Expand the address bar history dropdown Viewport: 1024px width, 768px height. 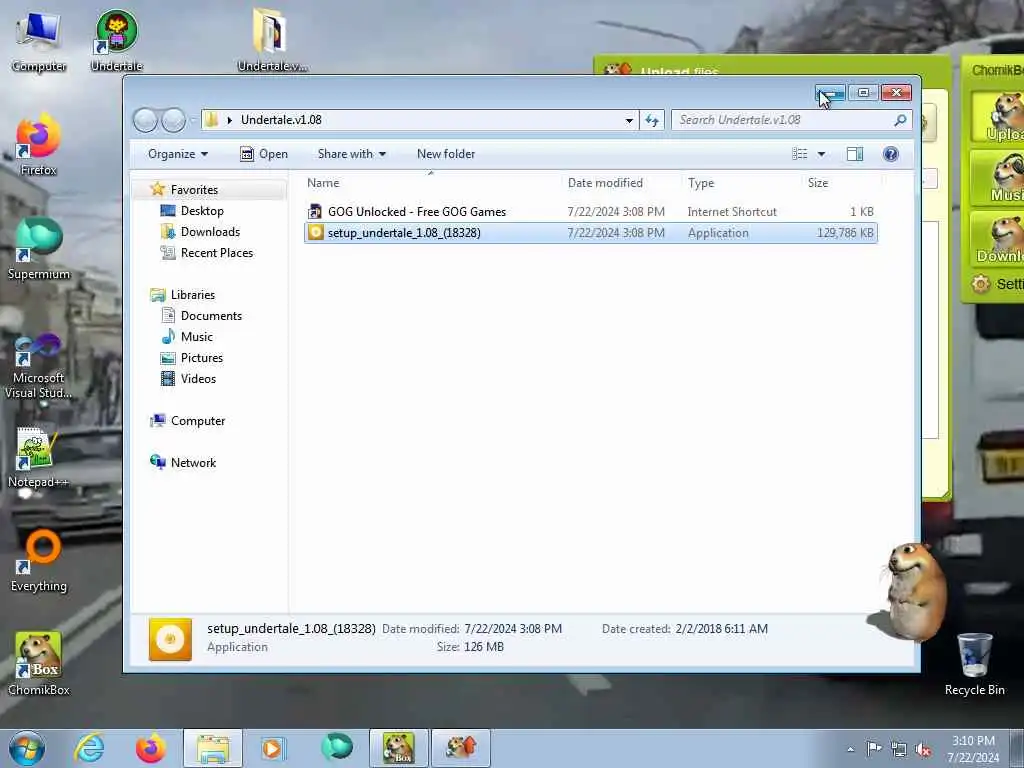coord(629,120)
